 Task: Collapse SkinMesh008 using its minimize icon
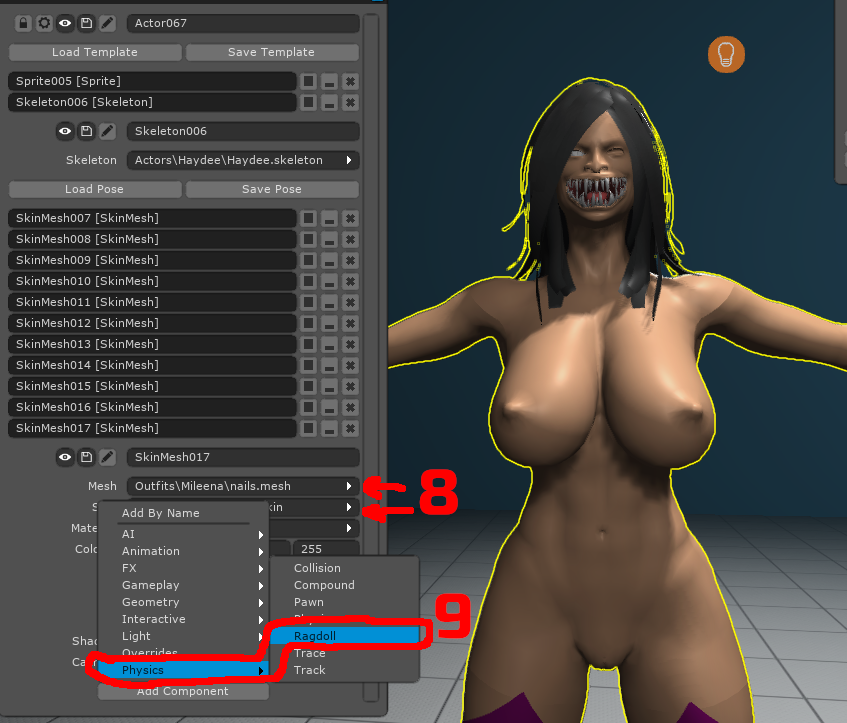(329, 239)
